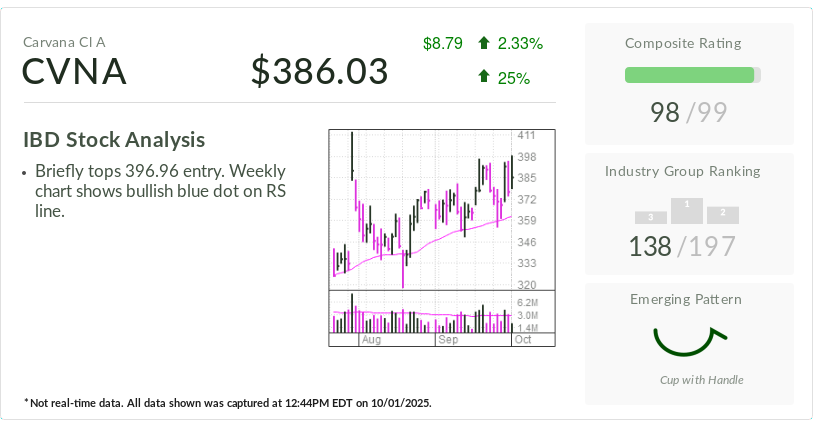Image resolution: width=816 pixels, height=430 pixels.
Task: Click the 98/99 composite score
Action: [x=689, y=113]
